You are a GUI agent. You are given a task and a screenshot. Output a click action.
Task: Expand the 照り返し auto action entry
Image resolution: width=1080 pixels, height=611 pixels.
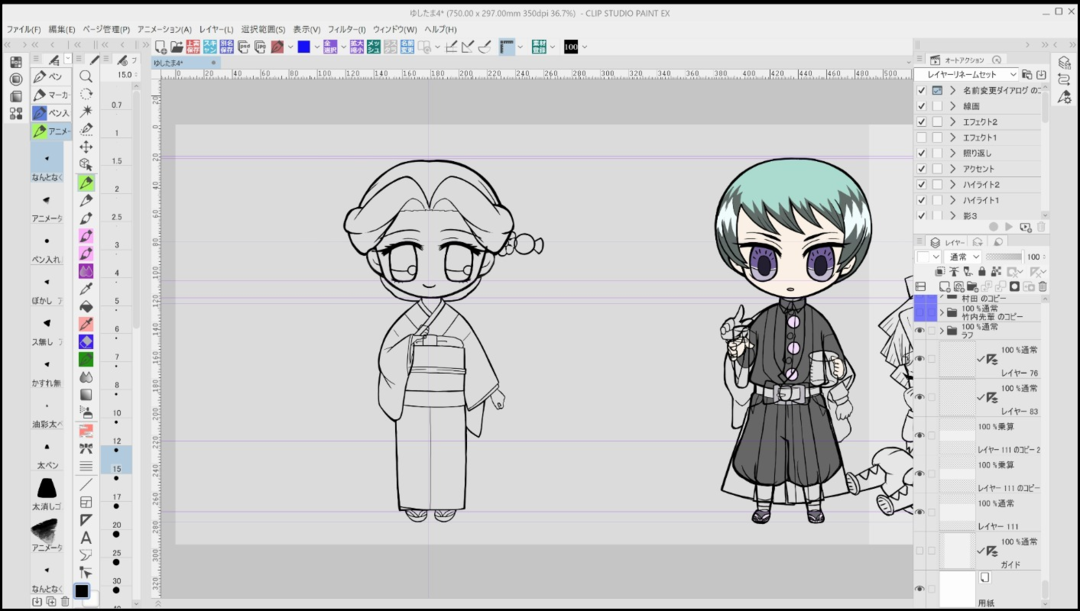(x=953, y=153)
